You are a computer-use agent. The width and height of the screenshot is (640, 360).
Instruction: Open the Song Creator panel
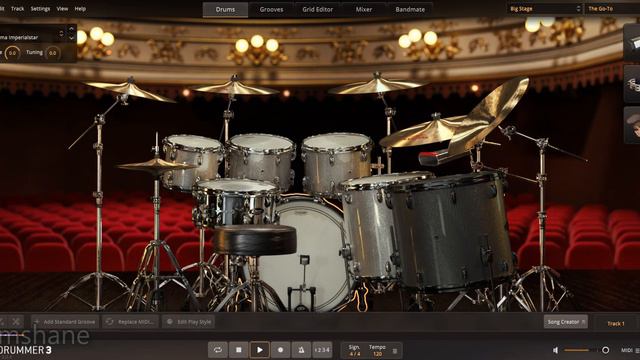tap(566, 322)
